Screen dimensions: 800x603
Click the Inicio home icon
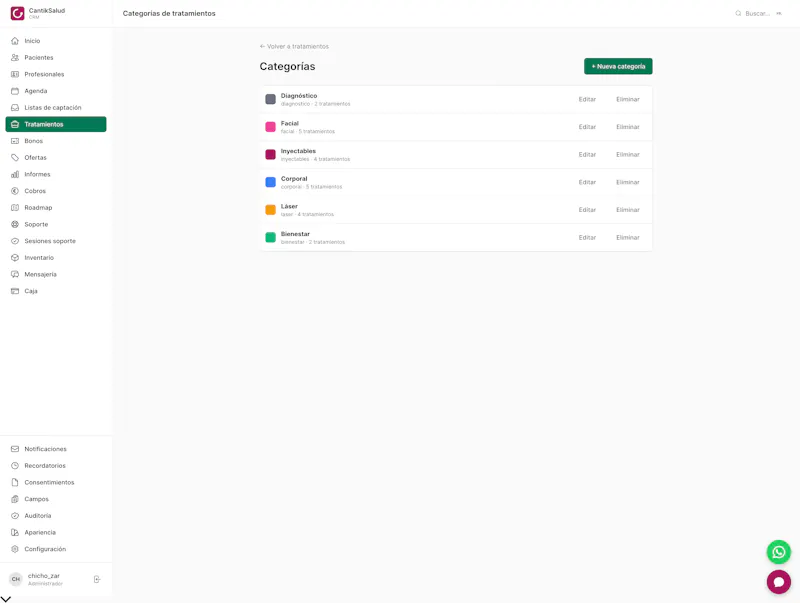(15, 41)
